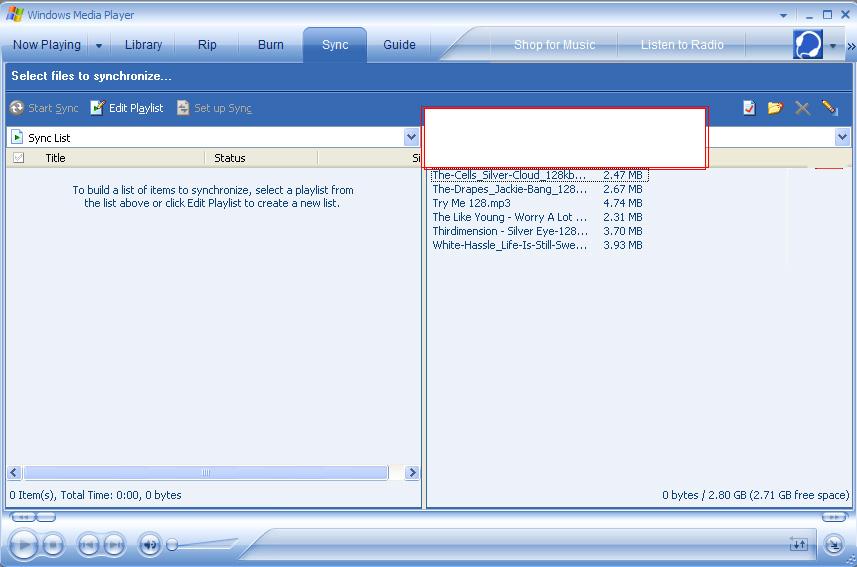Click the Previous track button
Image resolution: width=857 pixels, height=567 pixels.
(89, 545)
